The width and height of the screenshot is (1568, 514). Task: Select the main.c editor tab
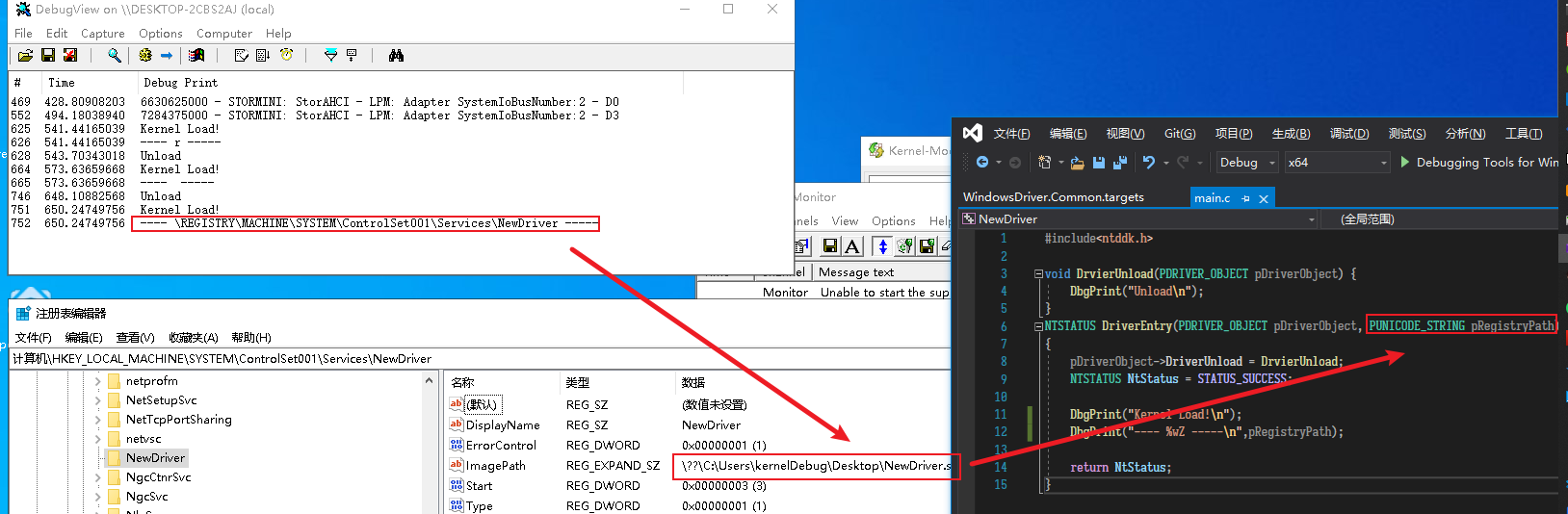(1213, 197)
